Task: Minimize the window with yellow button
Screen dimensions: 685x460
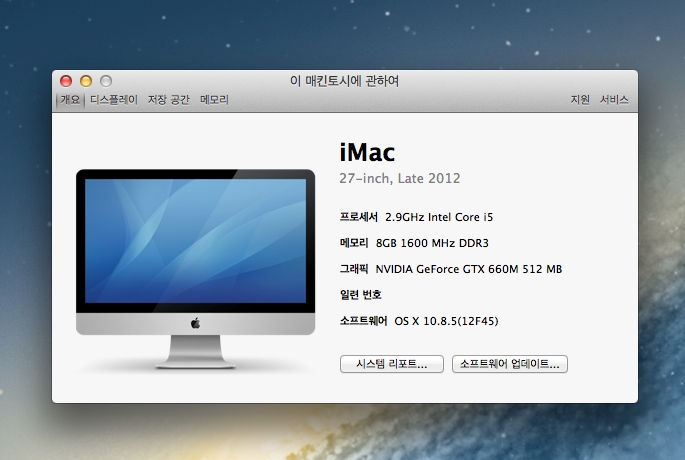Action: (x=86, y=81)
